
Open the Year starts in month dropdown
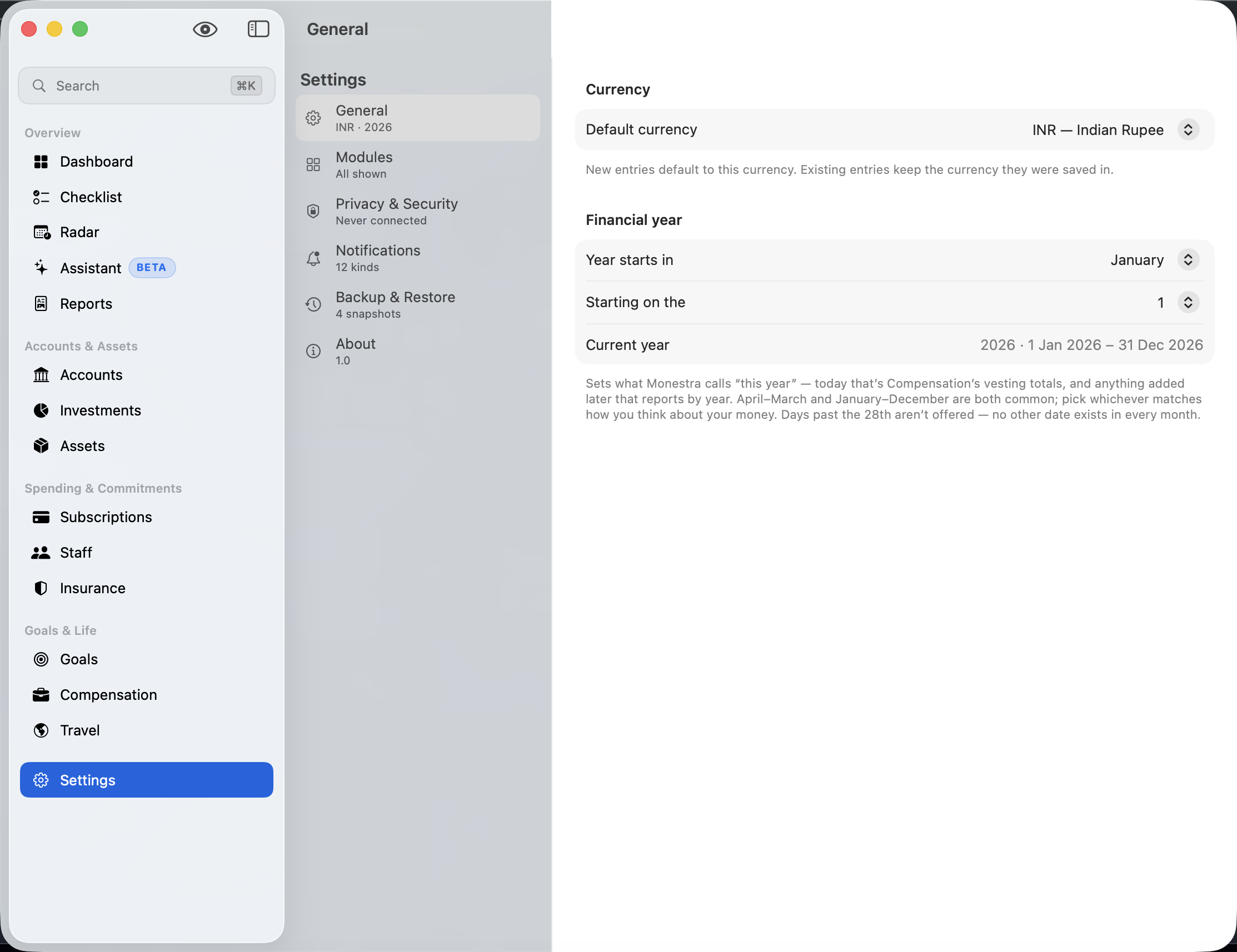(1188, 260)
